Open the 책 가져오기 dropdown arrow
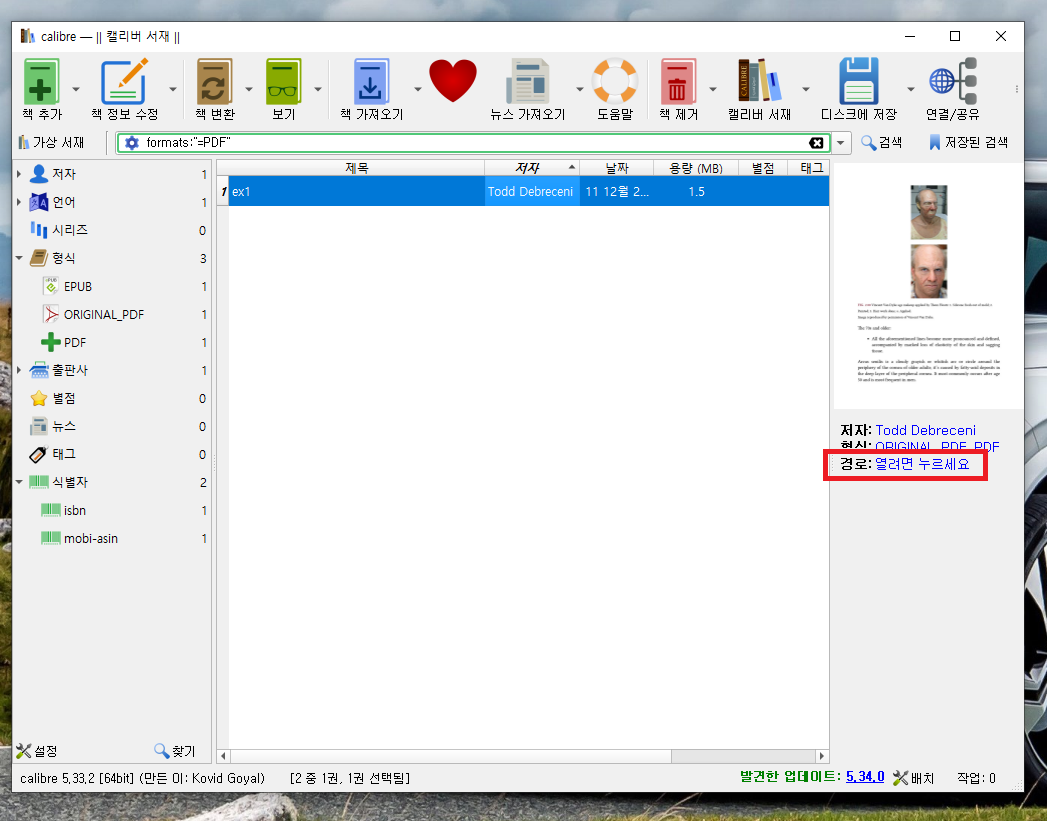The height and width of the screenshot is (821, 1047). coord(417,89)
